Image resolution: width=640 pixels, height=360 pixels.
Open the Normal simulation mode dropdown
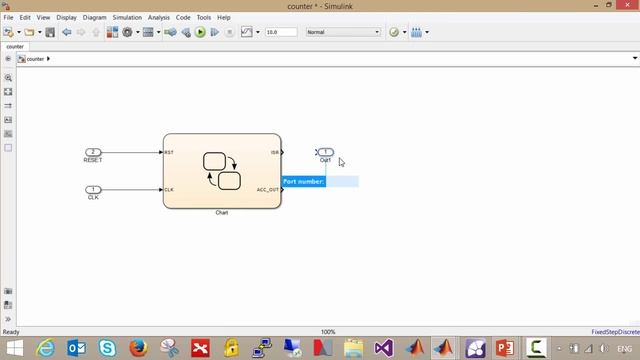pos(343,32)
